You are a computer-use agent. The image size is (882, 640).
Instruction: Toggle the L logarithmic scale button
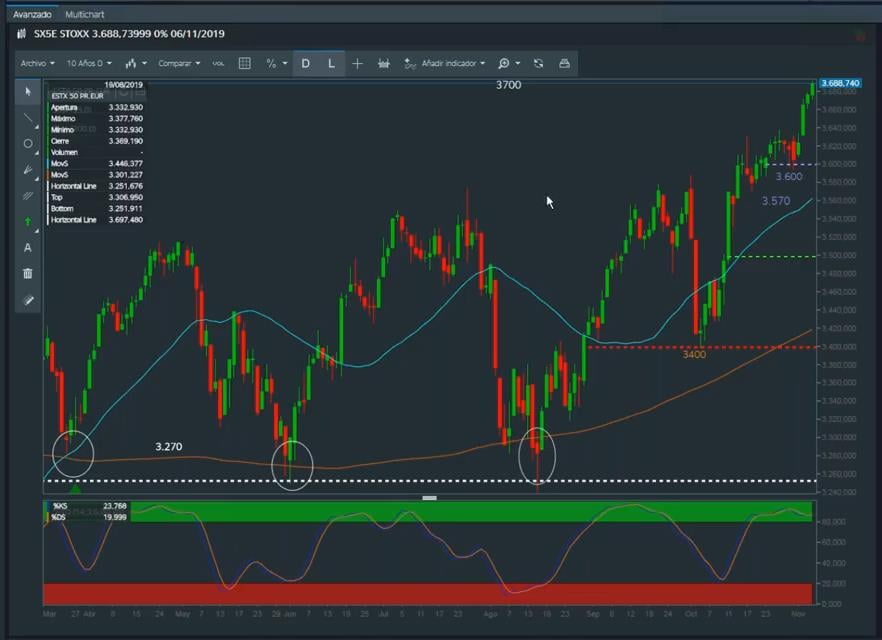(x=331, y=64)
